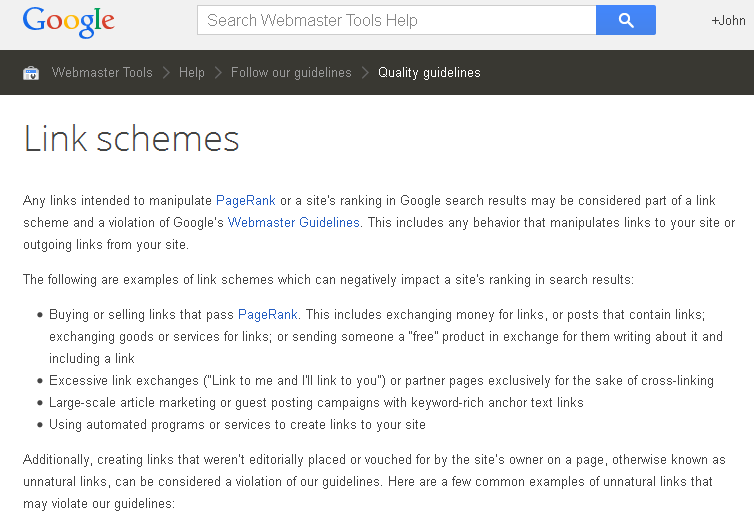Click 'The following are examples' sentence

328,280
